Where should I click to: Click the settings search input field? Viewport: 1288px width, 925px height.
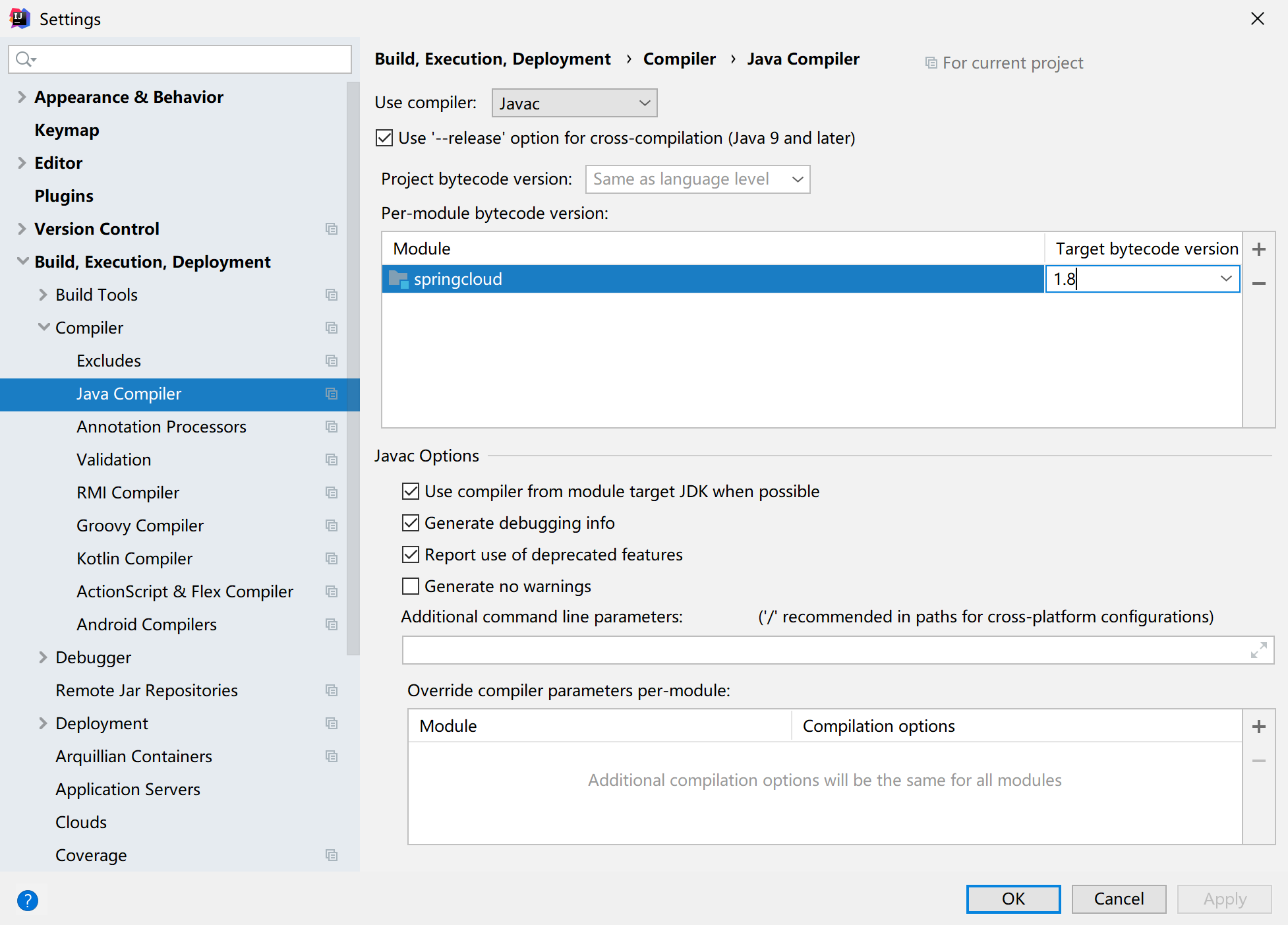[180, 59]
